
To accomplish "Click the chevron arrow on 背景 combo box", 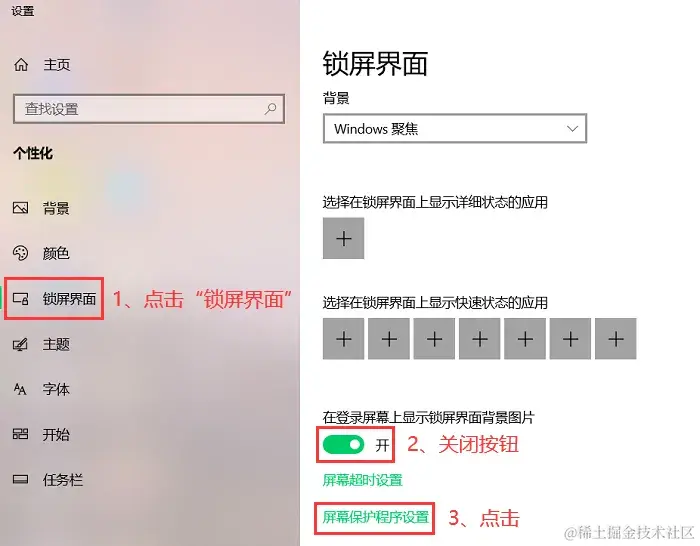I will 572,129.
